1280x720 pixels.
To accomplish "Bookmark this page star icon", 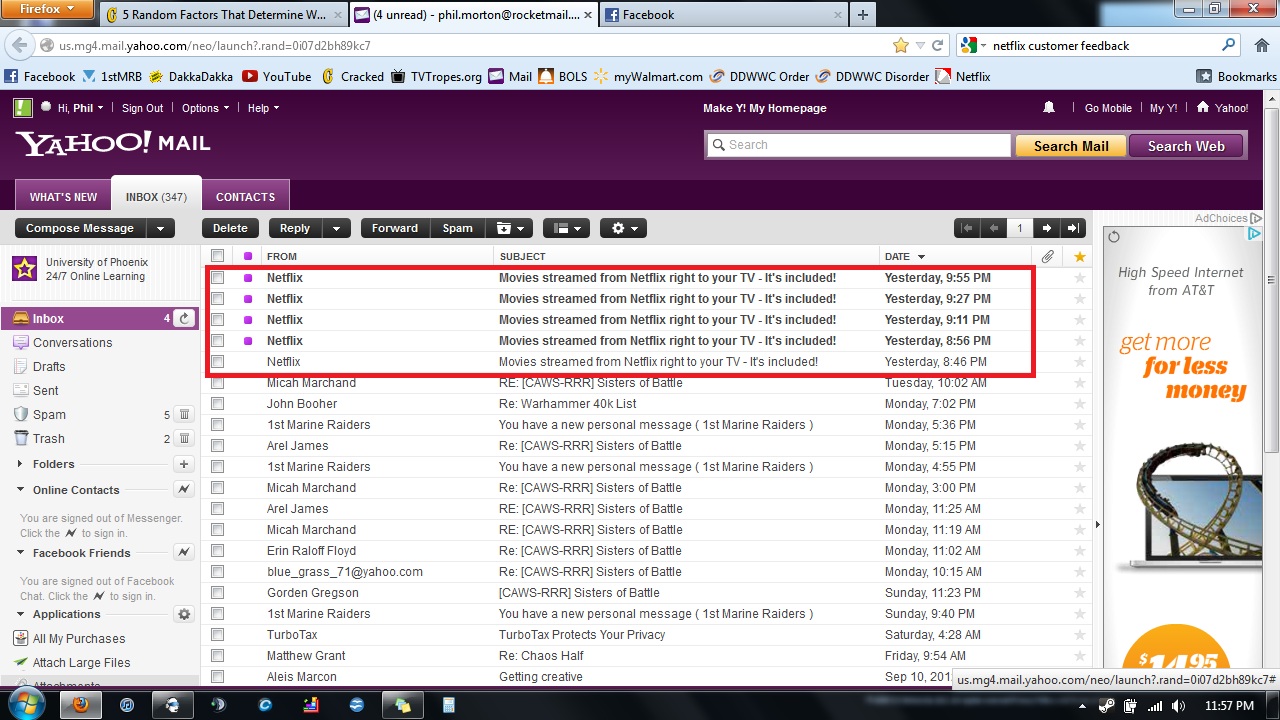I will tap(901, 45).
